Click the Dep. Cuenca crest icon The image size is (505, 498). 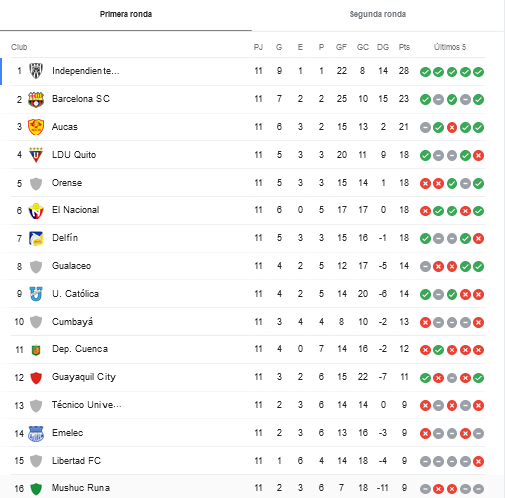pyautogui.click(x=36, y=350)
